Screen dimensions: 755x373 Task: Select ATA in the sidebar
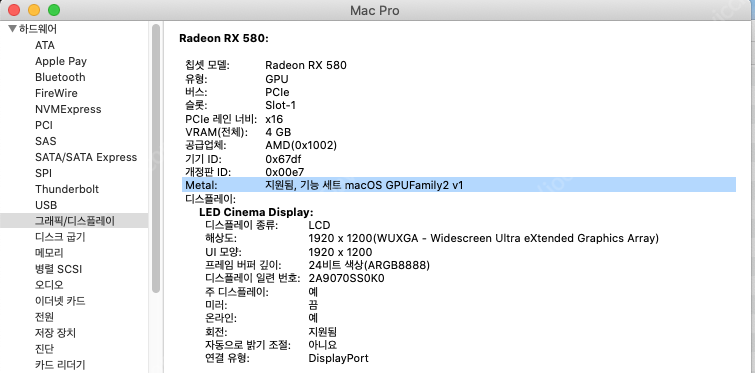(x=45, y=45)
